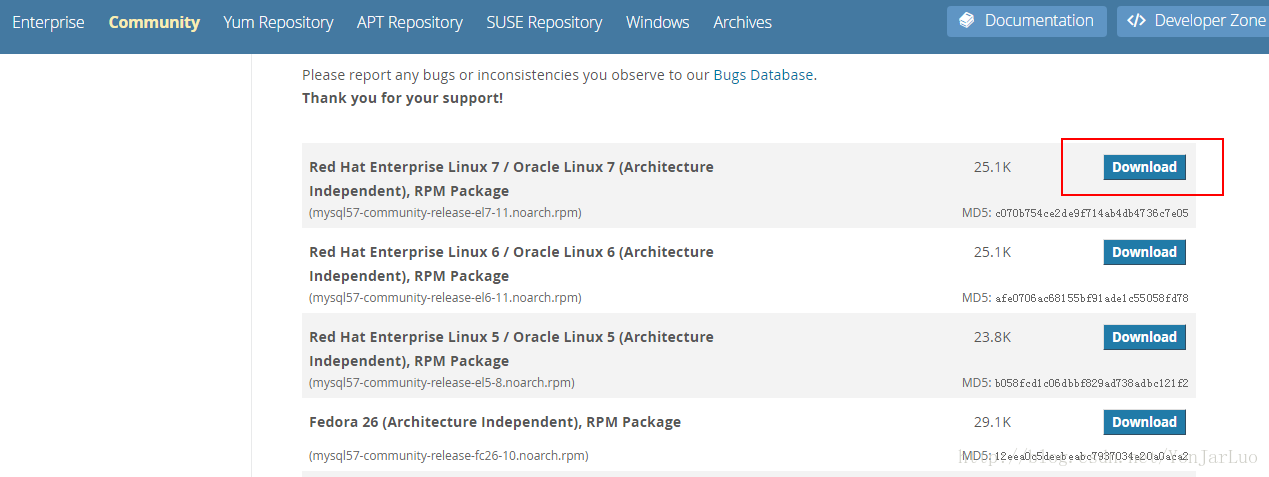Open the Yum Repository tab
Screen dimensions: 1269x477
click(x=278, y=22)
